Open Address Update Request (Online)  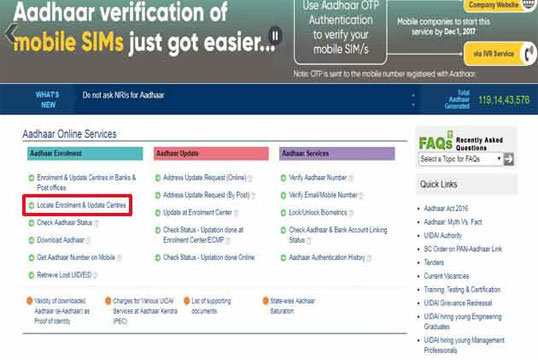click(204, 178)
